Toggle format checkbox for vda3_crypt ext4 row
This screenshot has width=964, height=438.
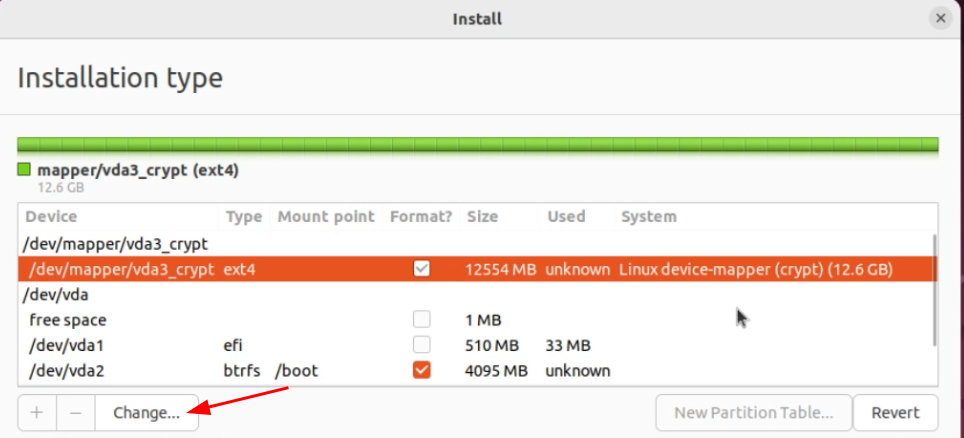pos(422,269)
